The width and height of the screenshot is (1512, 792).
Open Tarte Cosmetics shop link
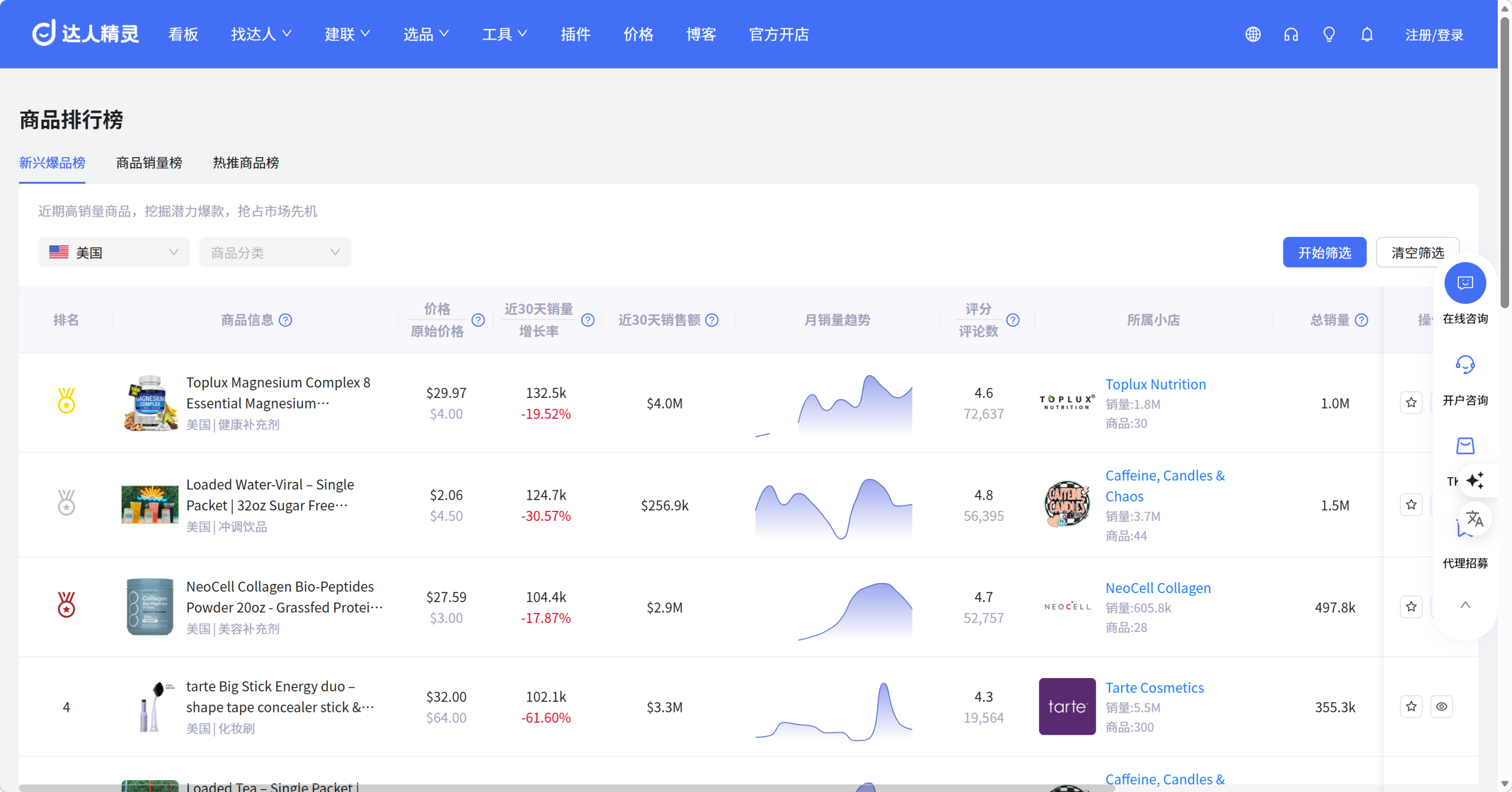pos(1154,688)
